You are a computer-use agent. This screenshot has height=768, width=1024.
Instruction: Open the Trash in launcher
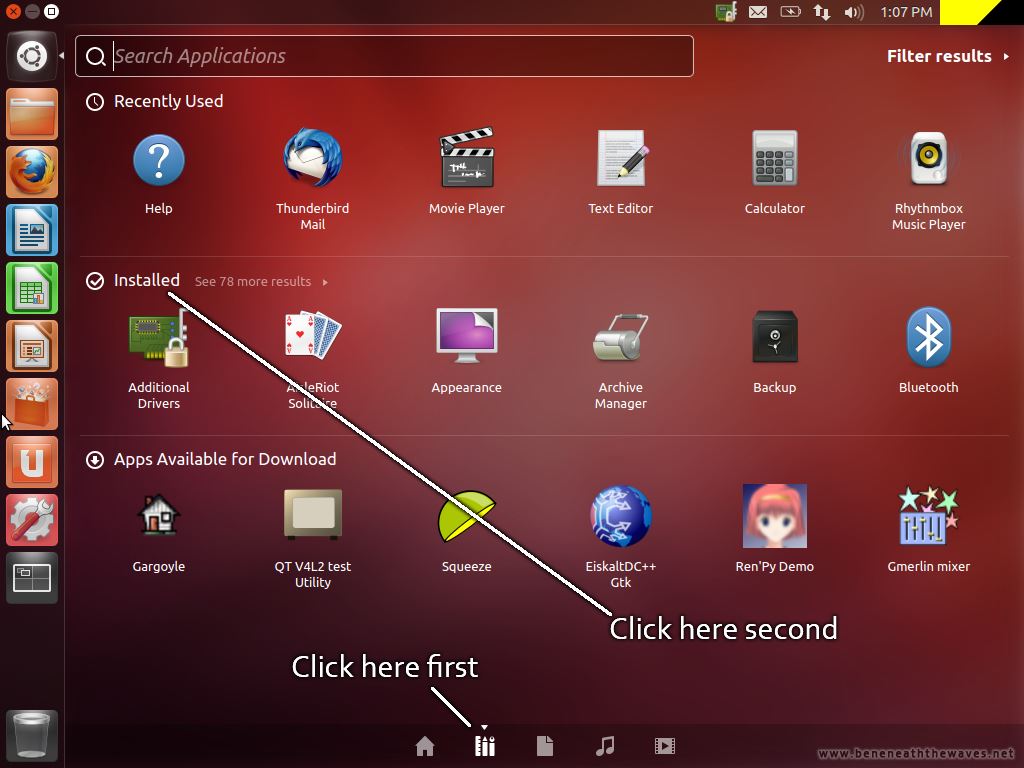(32, 735)
